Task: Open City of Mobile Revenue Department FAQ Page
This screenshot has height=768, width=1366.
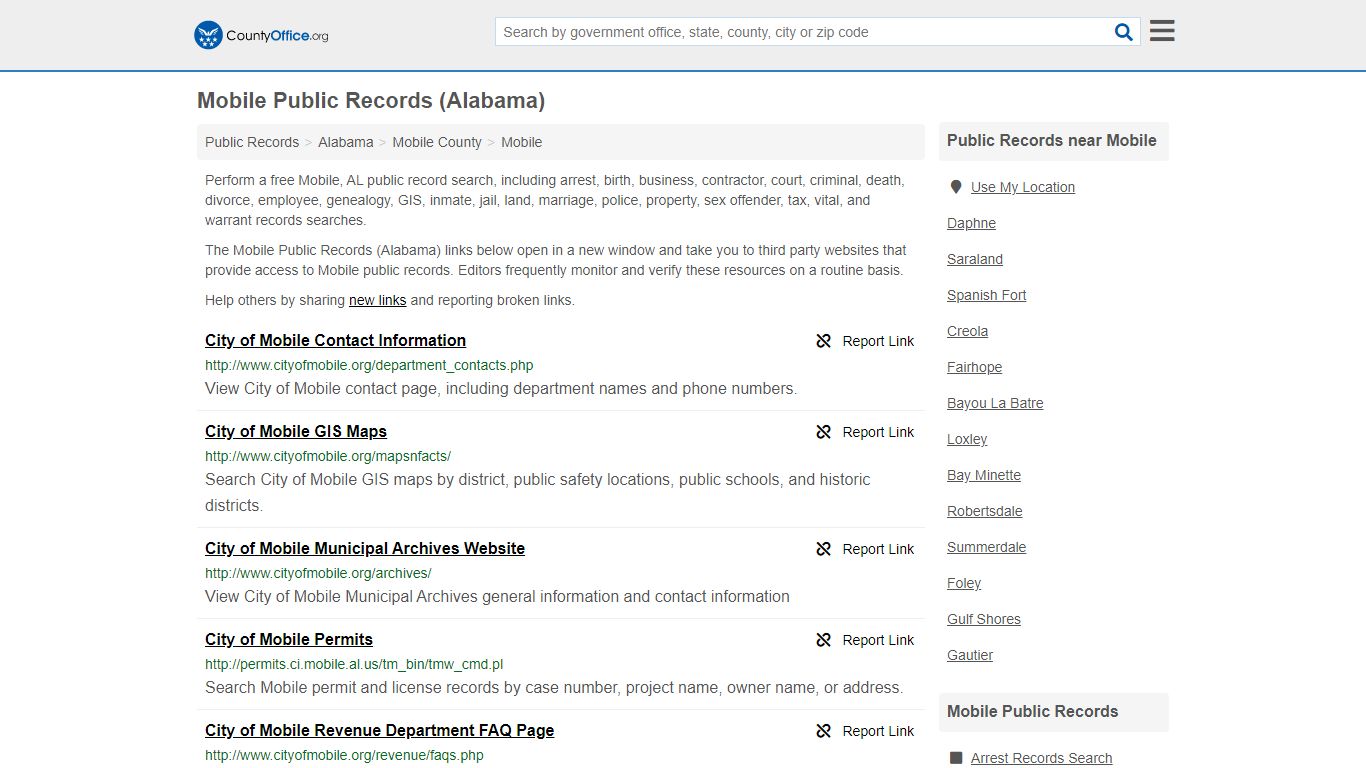Action: pyautogui.click(x=379, y=730)
